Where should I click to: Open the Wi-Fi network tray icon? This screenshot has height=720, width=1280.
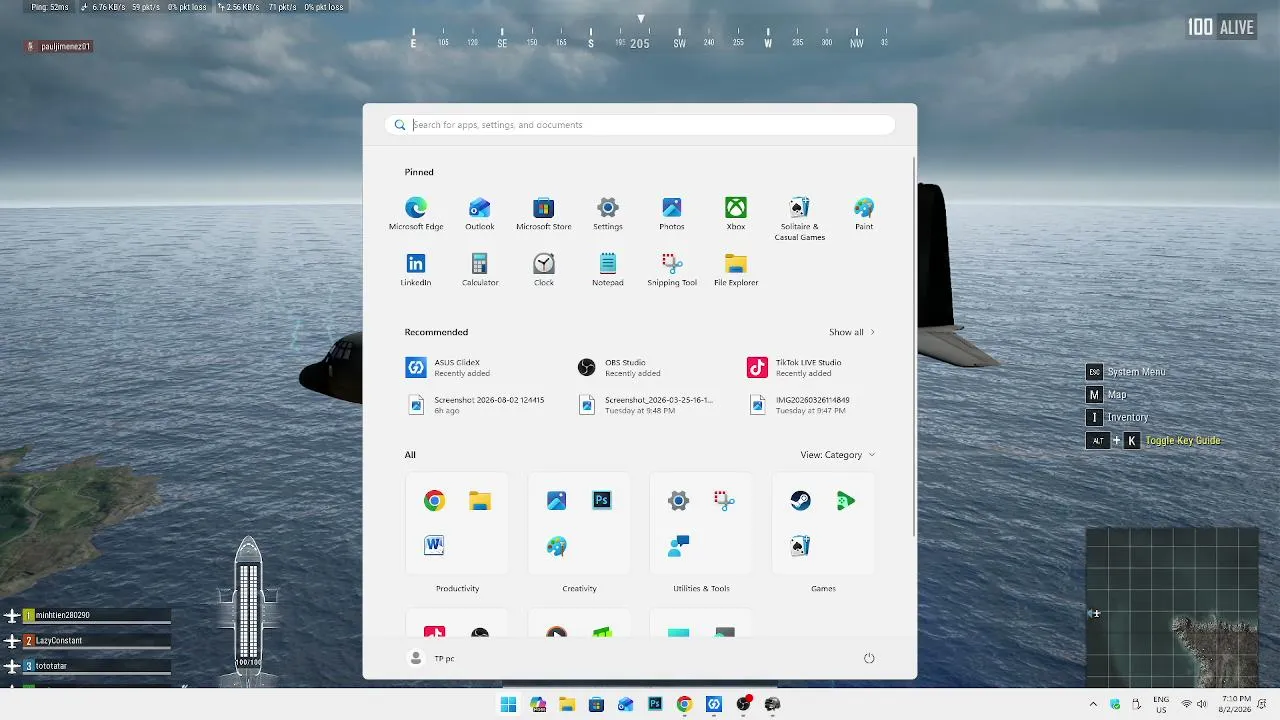pyautogui.click(x=1187, y=704)
